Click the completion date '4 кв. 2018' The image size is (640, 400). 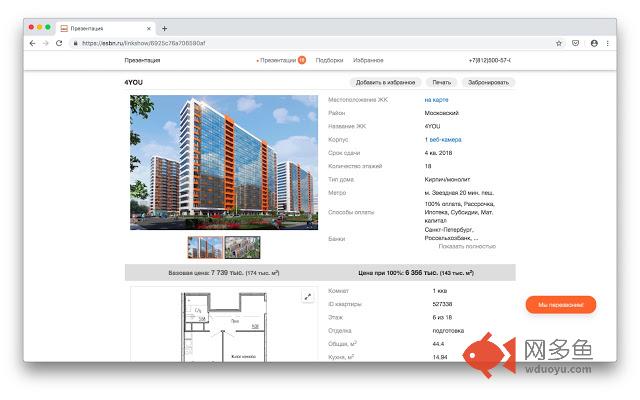tap(438, 153)
